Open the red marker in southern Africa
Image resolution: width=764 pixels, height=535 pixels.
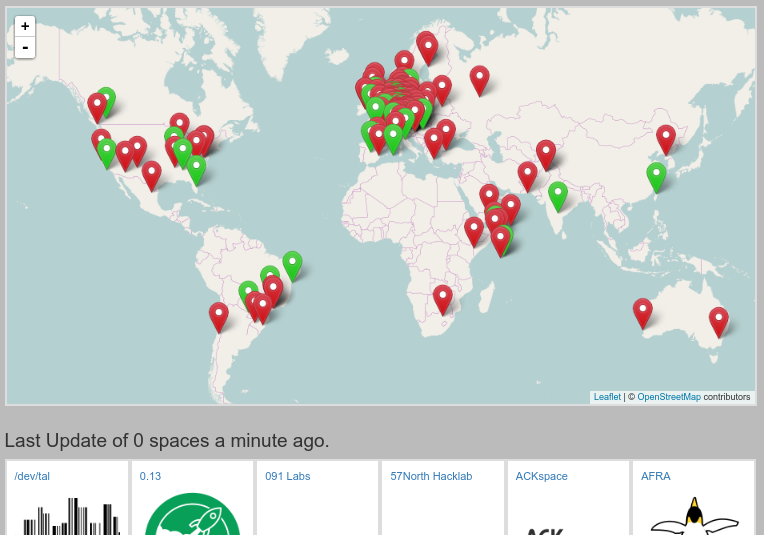[442, 299]
